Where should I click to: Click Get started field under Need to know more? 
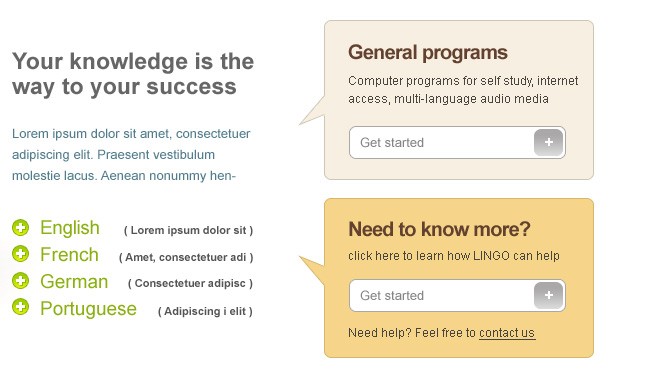457,295
